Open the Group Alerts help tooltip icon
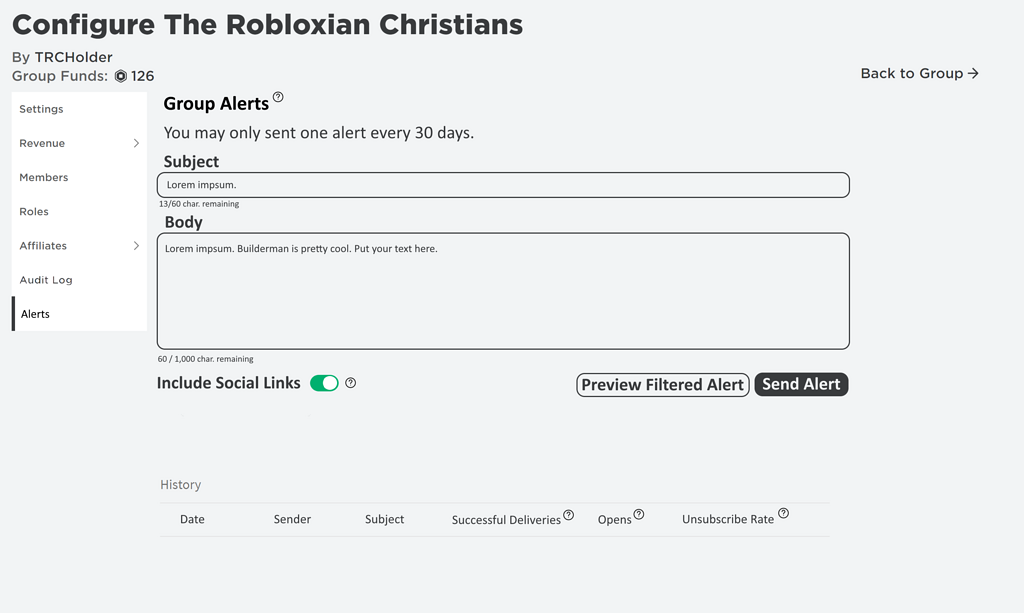This screenshot has width=1024, height=613. 279,96
